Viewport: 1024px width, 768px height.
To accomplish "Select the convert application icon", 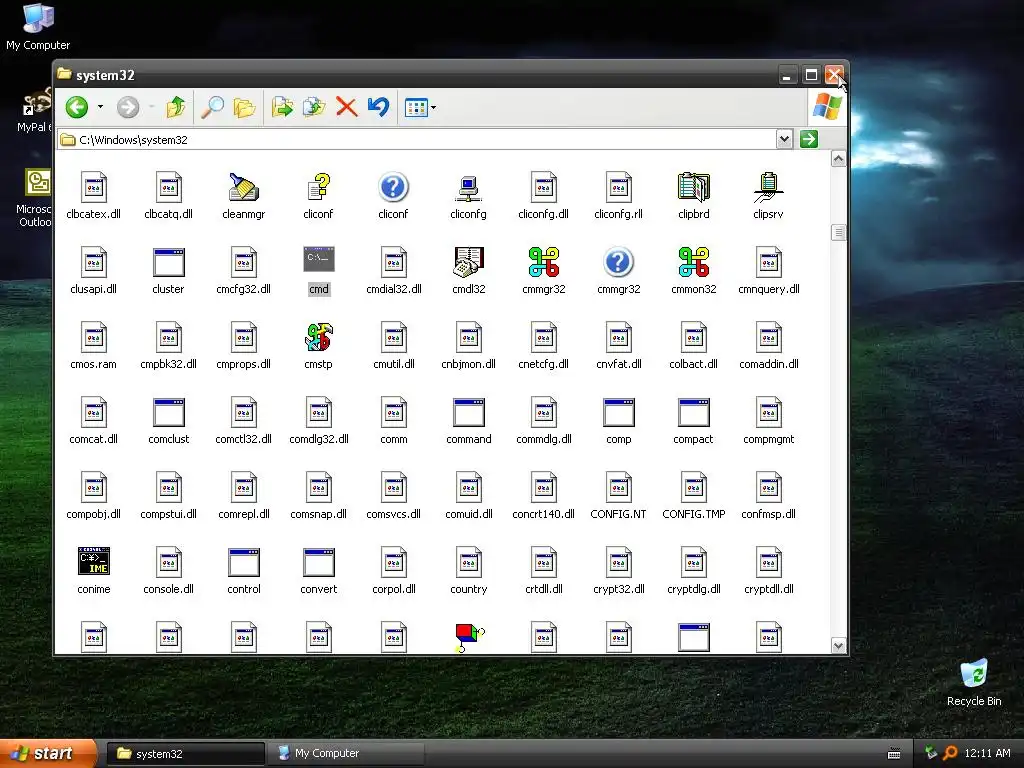I will coord(319,562).
